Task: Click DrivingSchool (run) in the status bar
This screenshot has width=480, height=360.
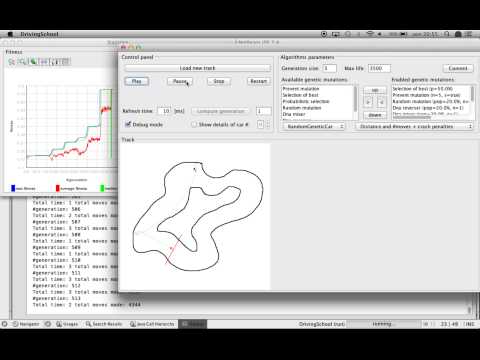Action: [322, 324]
